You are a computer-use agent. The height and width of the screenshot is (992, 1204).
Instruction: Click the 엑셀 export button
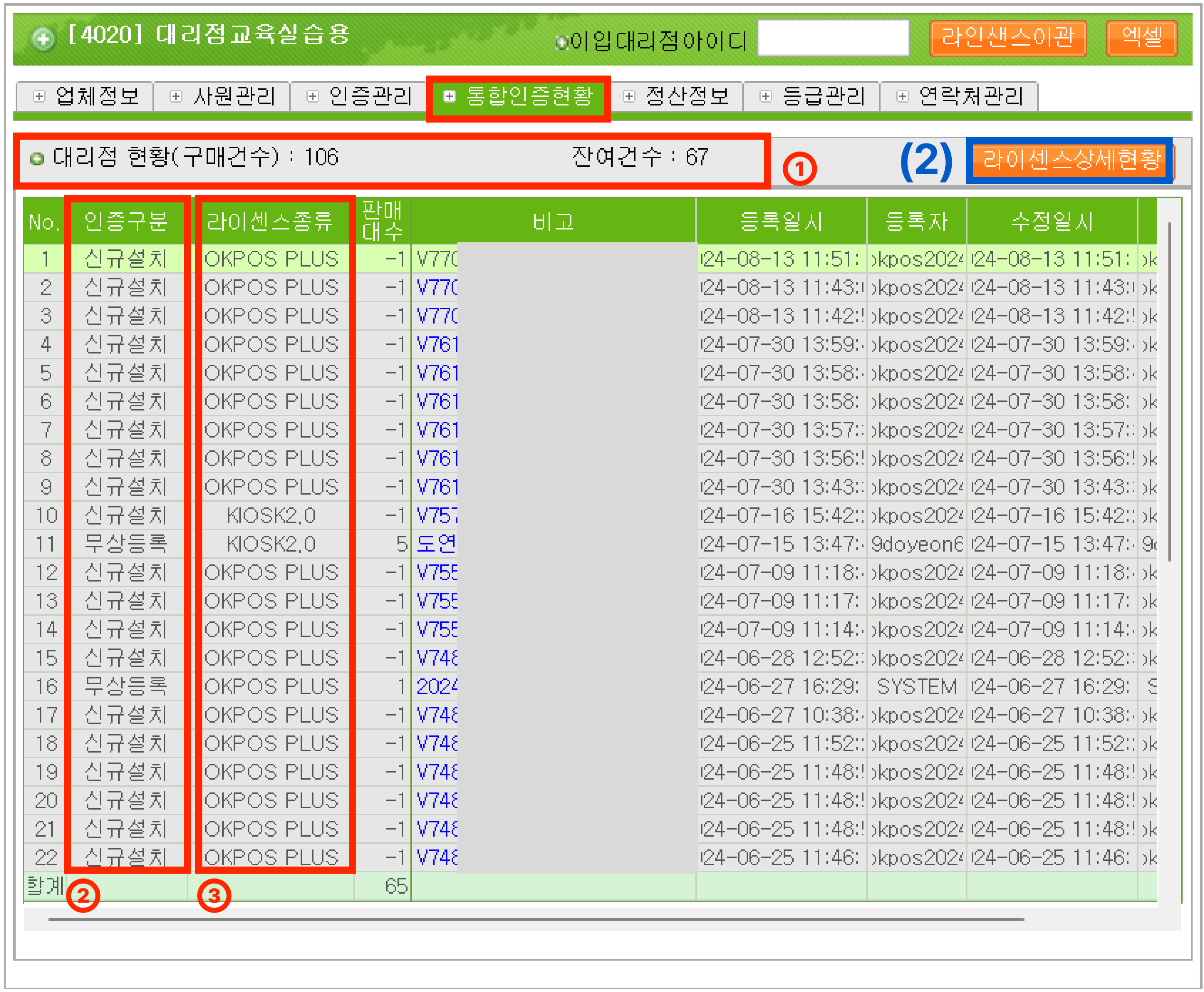[x=1141, y=38]
